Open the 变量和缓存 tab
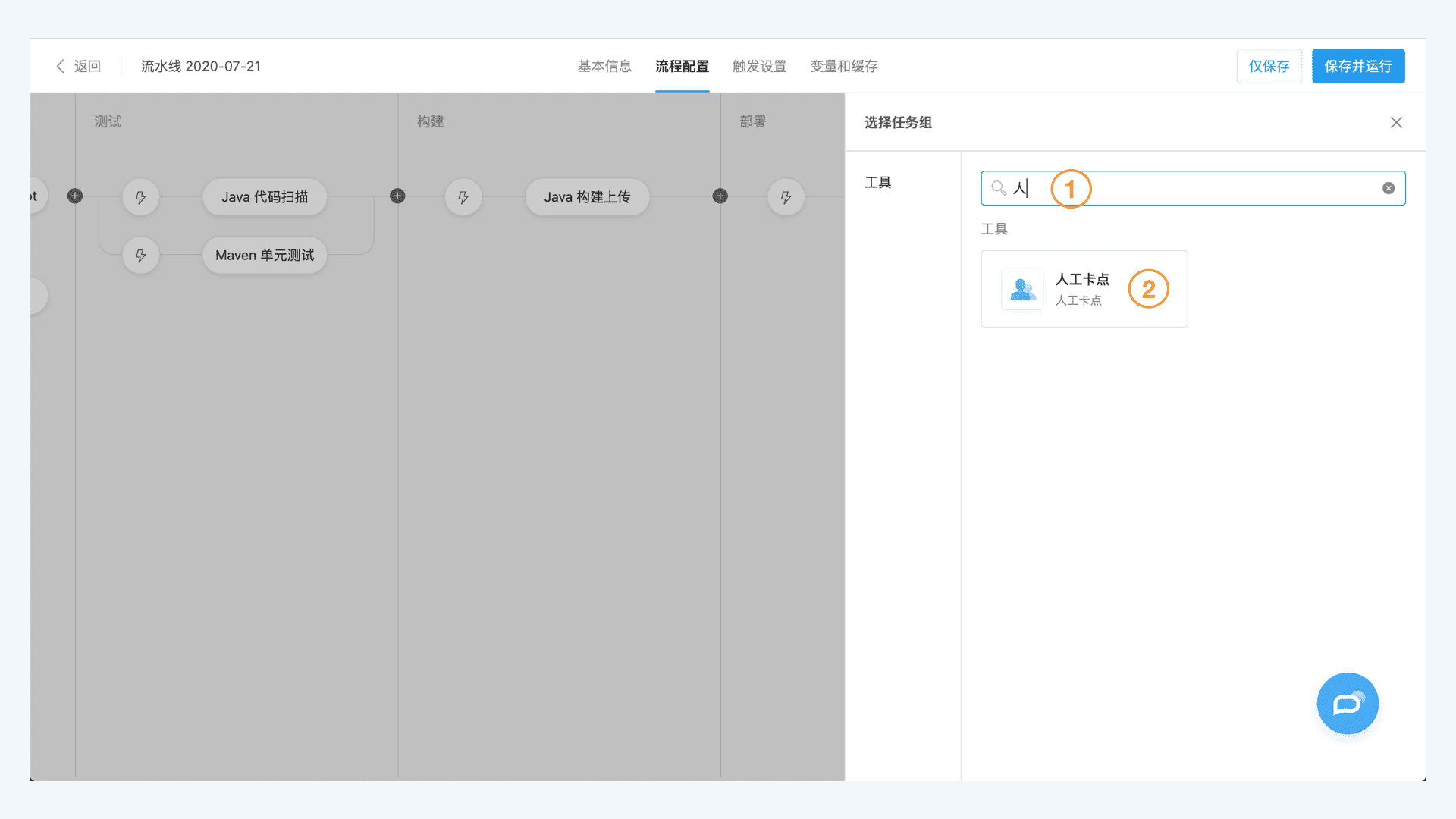Image resolution: width=1456 pixels, height=819 pixels. tap(843, 66)
